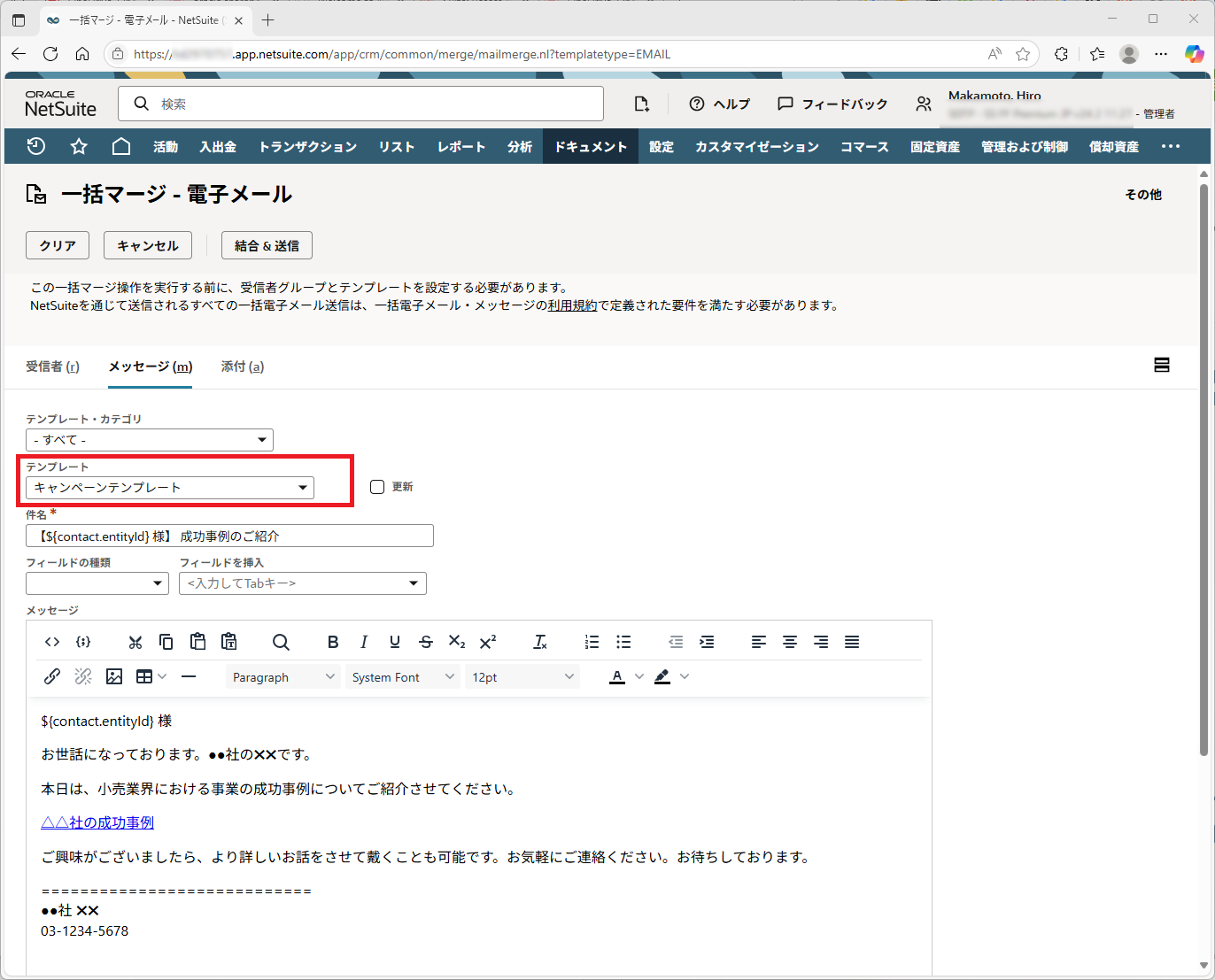Check the 更新 checkbox
Viewport: 1215px width, 980px height.
pos(377,487)
